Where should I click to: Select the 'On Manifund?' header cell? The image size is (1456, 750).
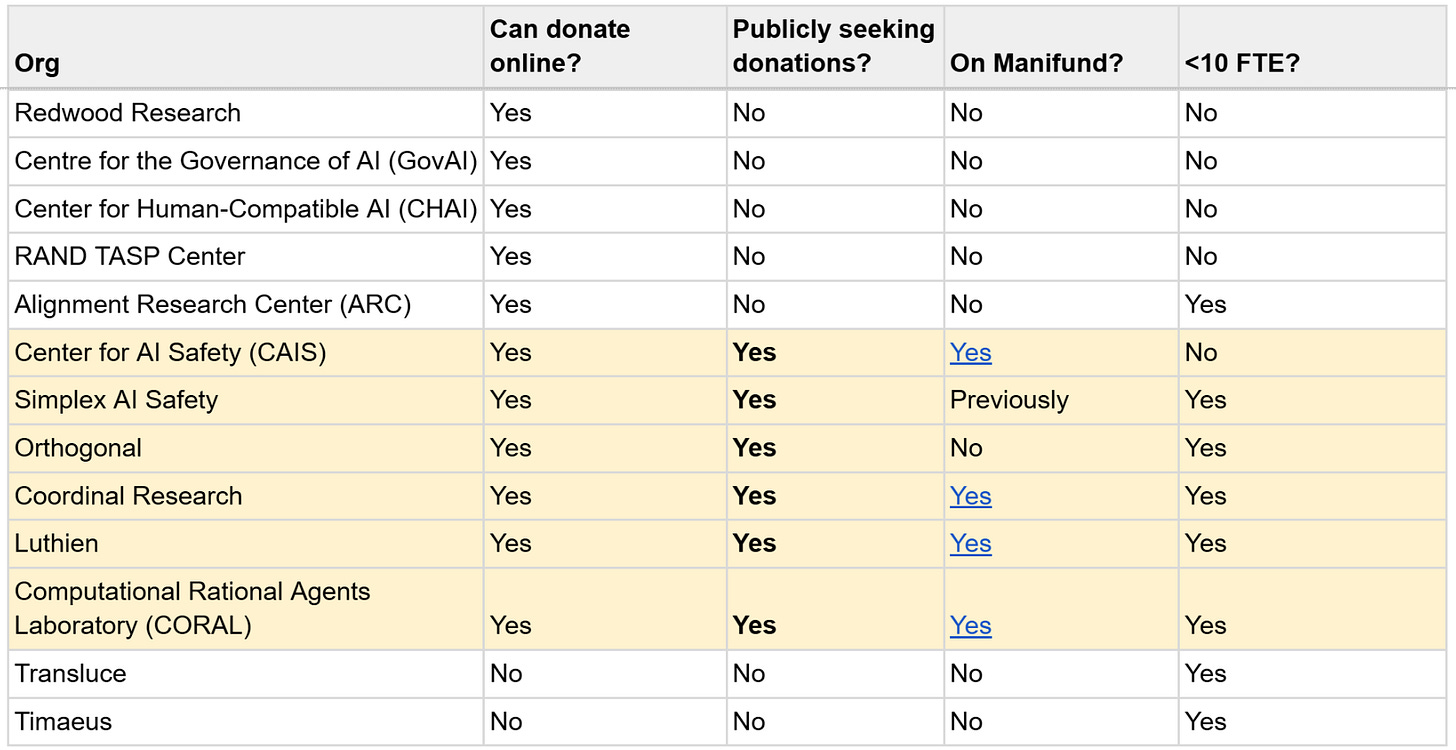pyautogui.click(x=1061, y=47)
